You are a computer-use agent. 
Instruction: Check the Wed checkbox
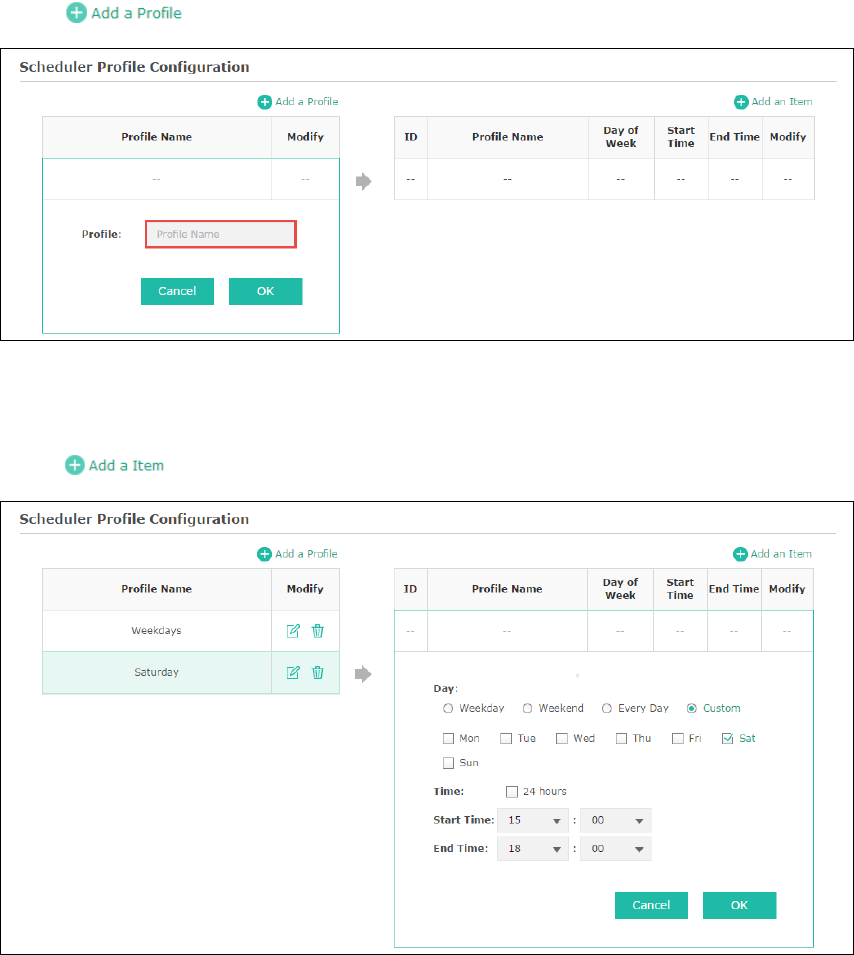(x=562, y=738)
